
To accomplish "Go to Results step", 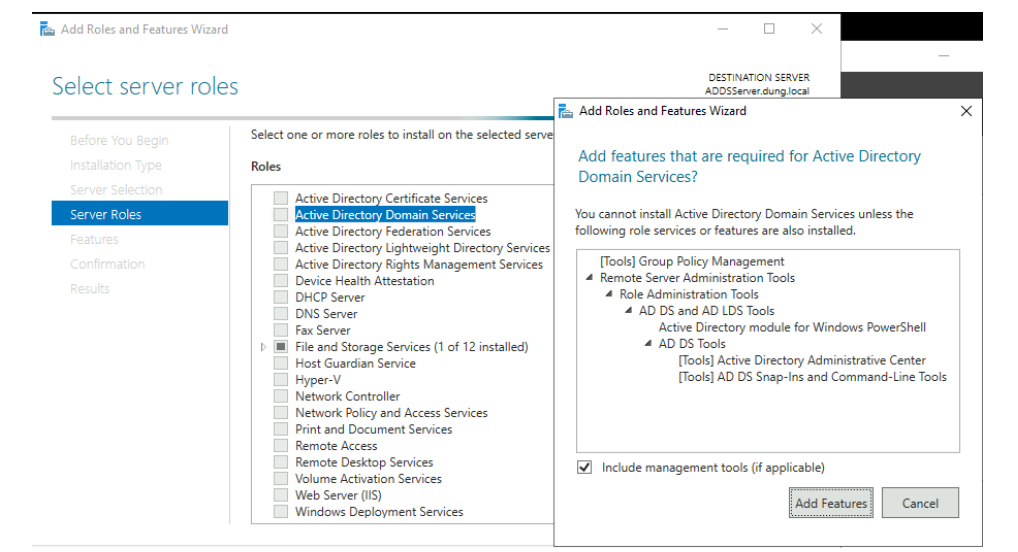I will (x=90, y=289).
